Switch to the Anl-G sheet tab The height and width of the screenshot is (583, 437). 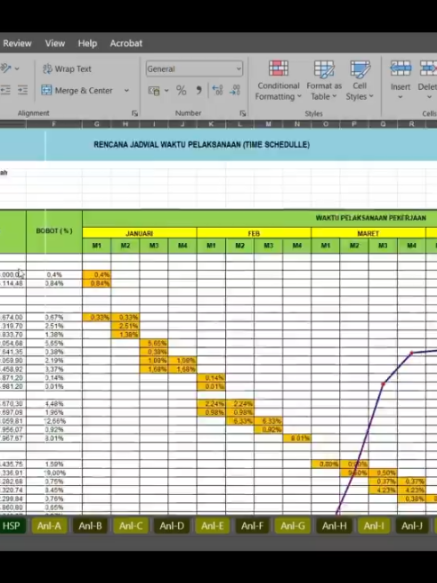coord(293,526)
